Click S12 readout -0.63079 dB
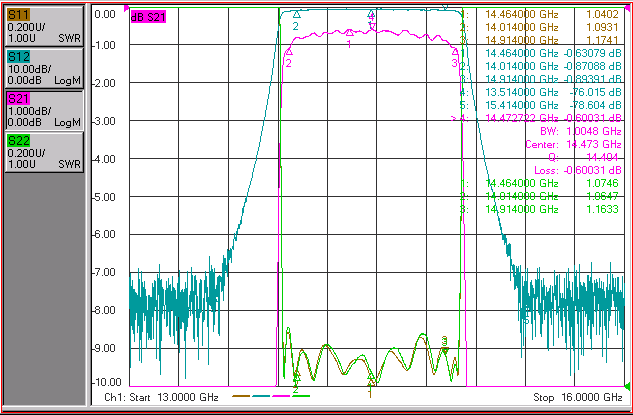Image resolution: width=633 pixels, height=415 pixels. coord(592,53)
